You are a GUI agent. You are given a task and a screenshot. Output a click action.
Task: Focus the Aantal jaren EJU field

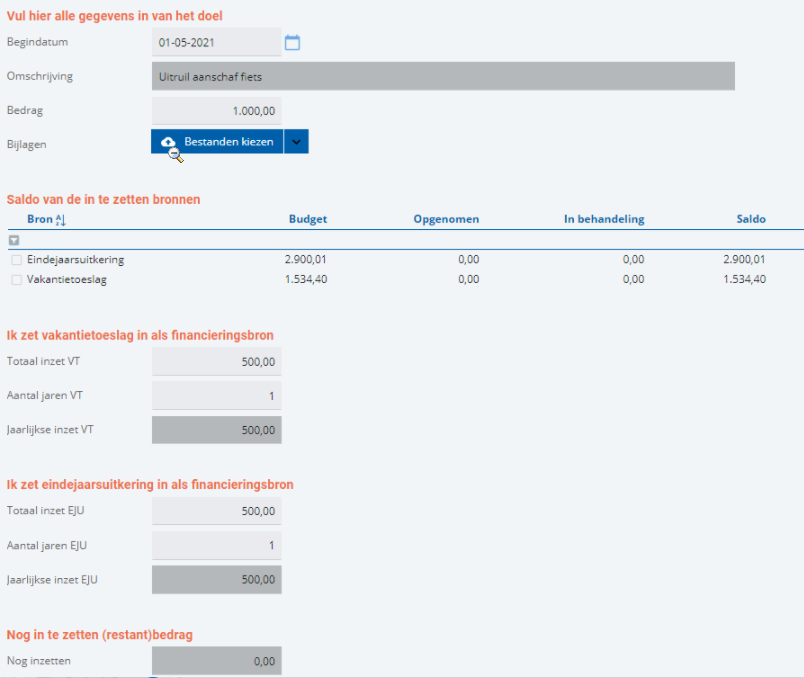pos(216,545)
